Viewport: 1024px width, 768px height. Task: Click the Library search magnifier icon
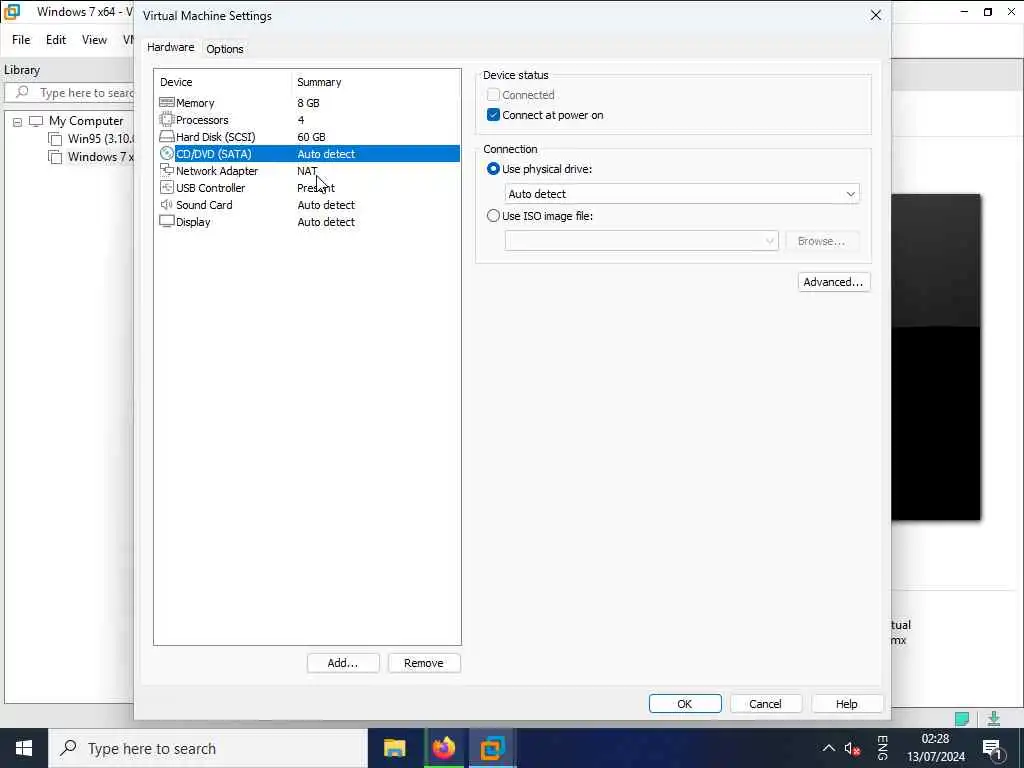tap(22, 92)
